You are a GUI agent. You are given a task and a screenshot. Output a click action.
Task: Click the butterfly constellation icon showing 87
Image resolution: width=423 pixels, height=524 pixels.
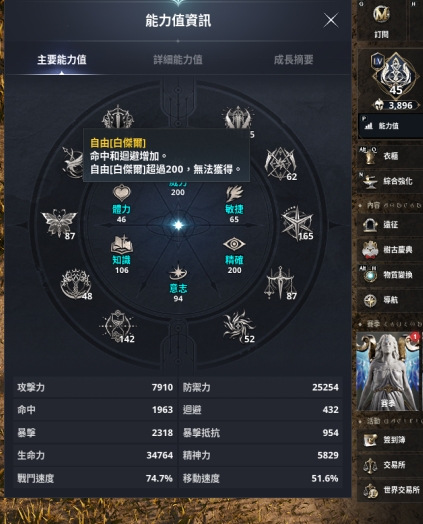[59, 223]
